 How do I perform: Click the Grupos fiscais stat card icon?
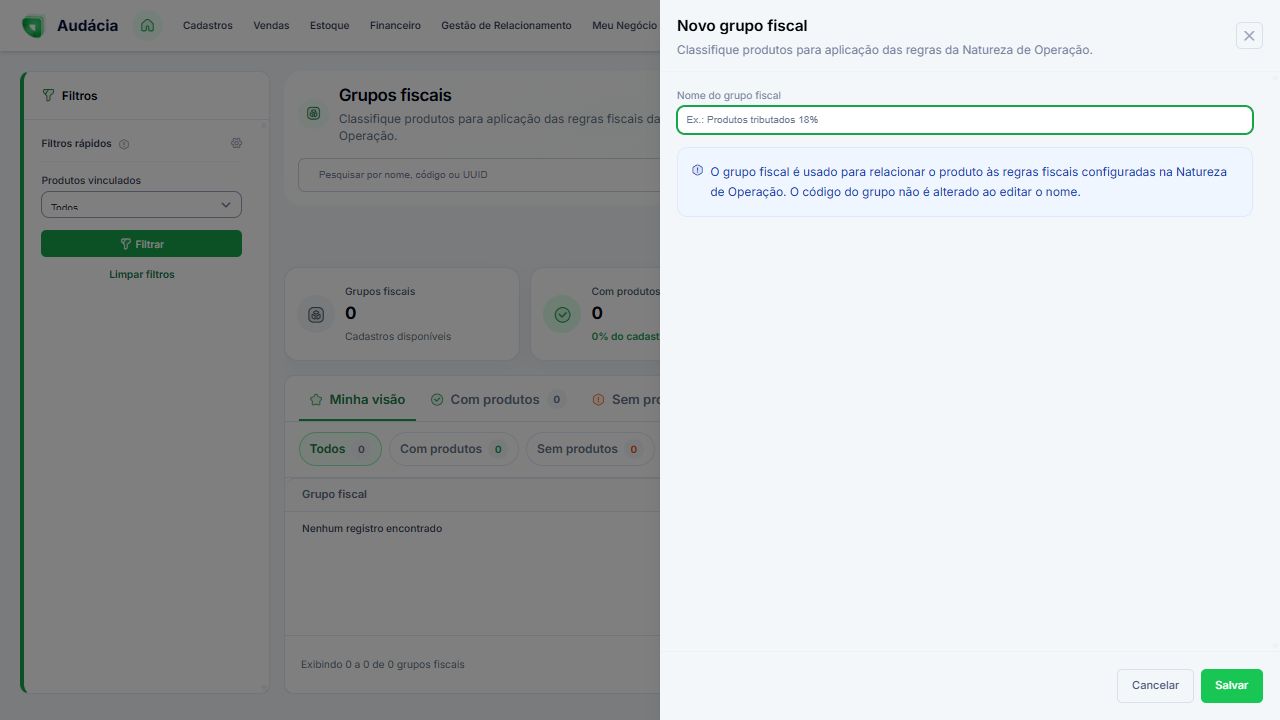(316, 315)
